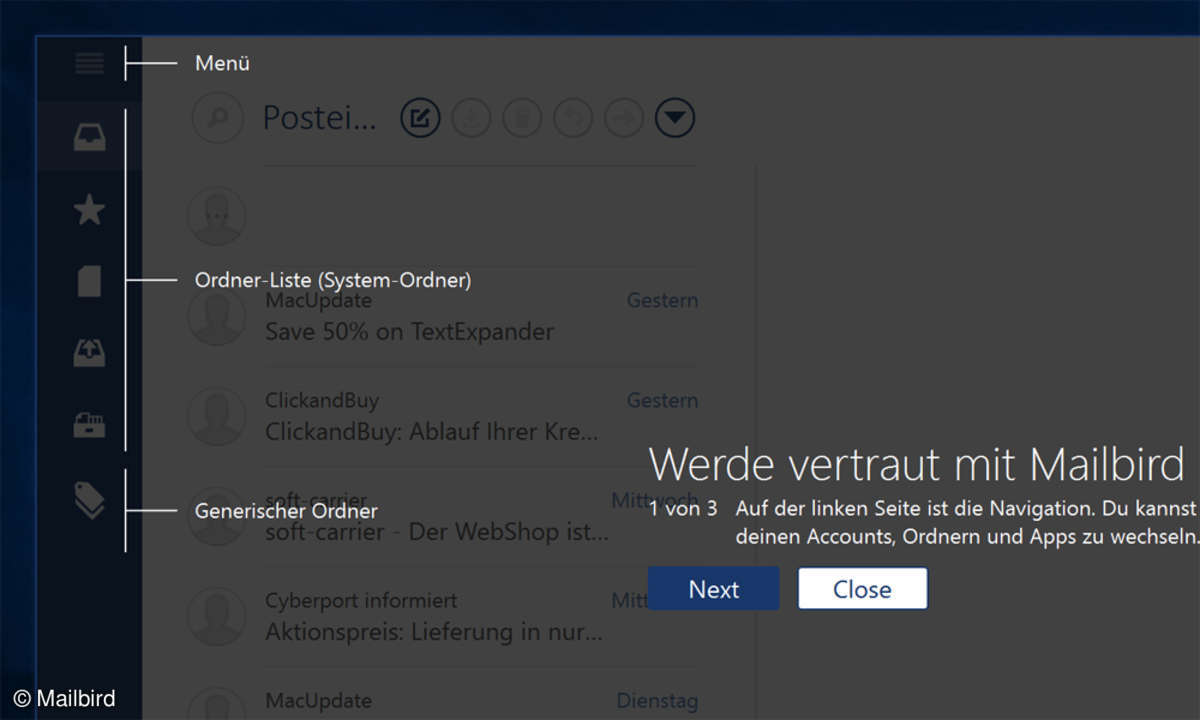Viewport: 1200px width, 720px height.
Task: Click the Postei... folder title
Action: point(320,119)
